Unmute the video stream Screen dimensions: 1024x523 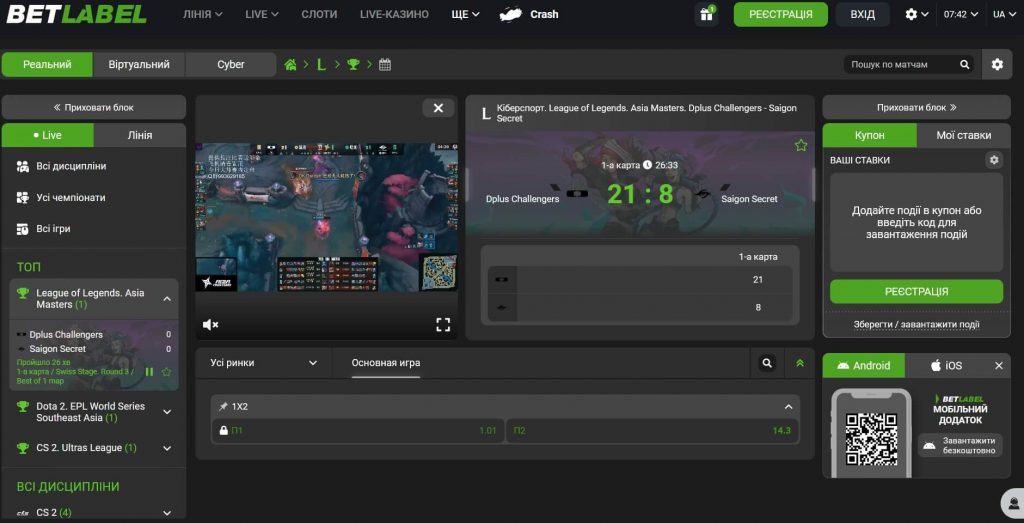(x=210, y=325)
